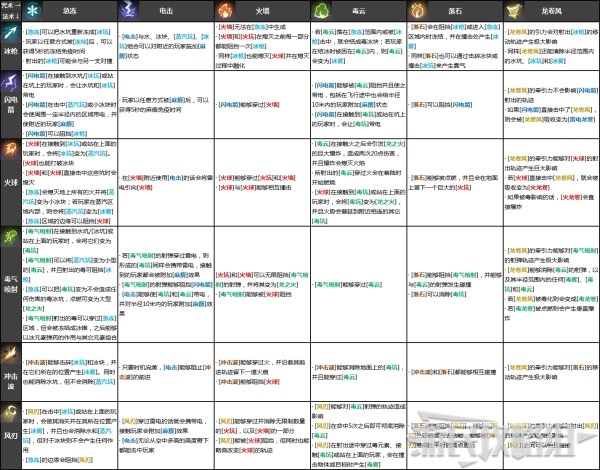Screen dimensions: 600x470
Task: Select the 冰枪 ice lance row icon
Action: (9, 38)
